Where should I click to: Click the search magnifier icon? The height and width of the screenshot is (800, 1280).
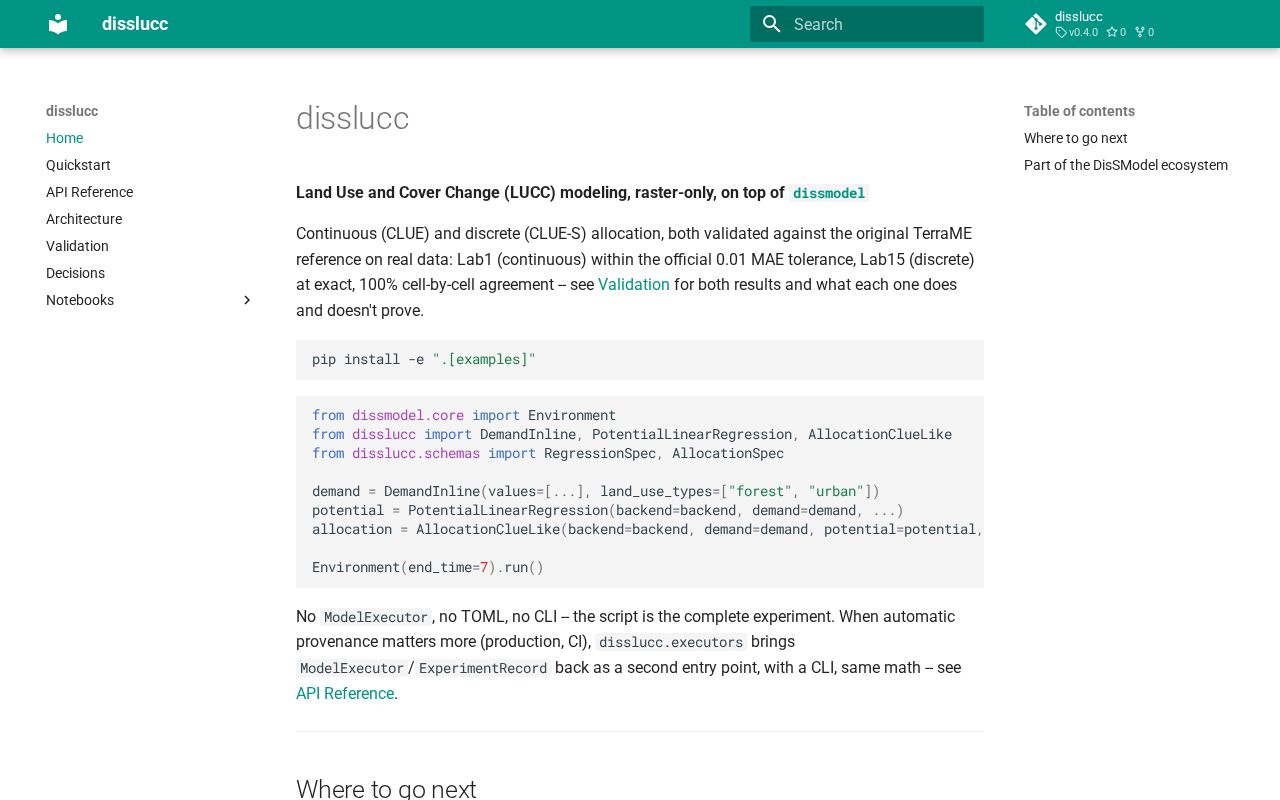pos(771,24)
